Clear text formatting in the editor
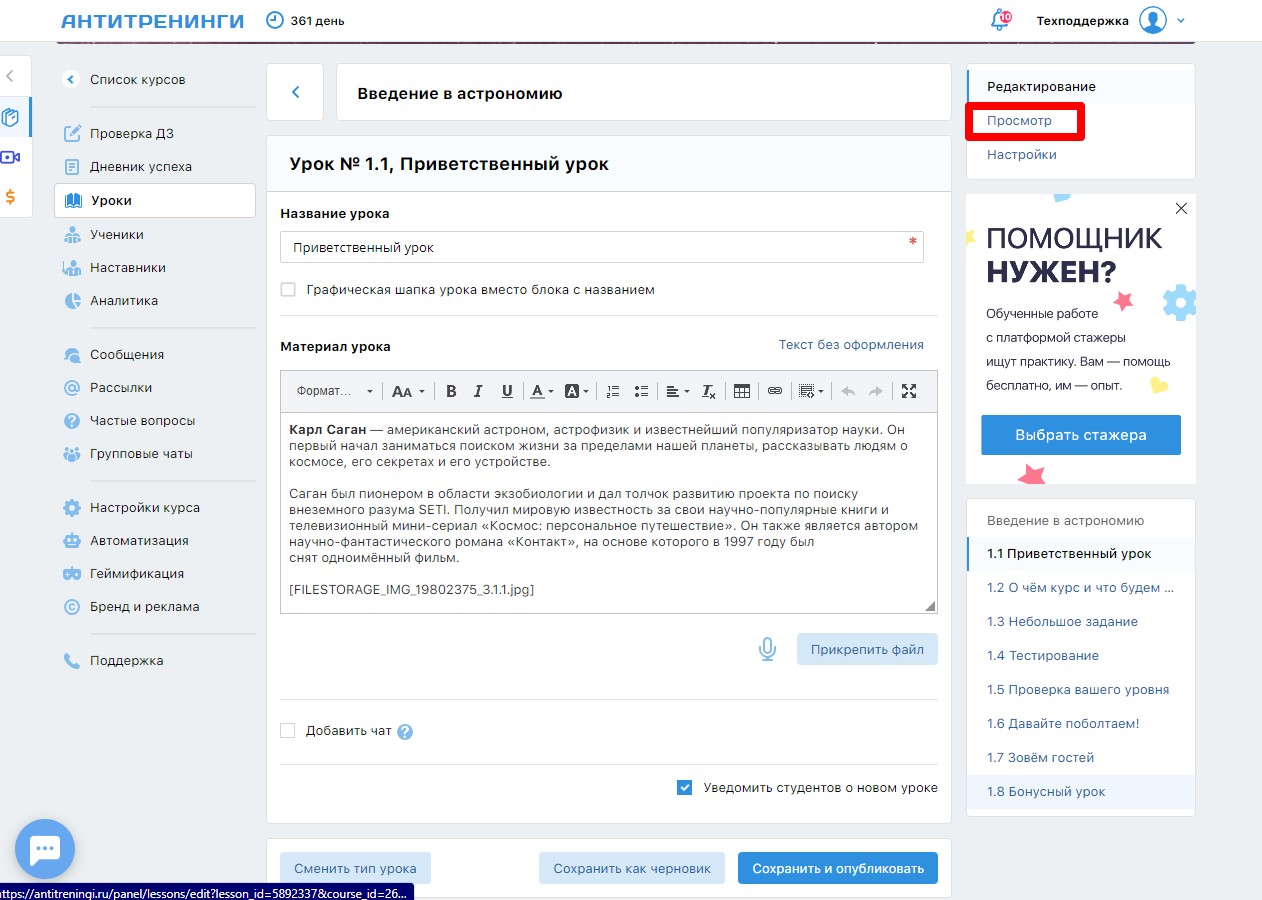The width and height of the screenshot is (1262, 900). (x=708, y=391)
